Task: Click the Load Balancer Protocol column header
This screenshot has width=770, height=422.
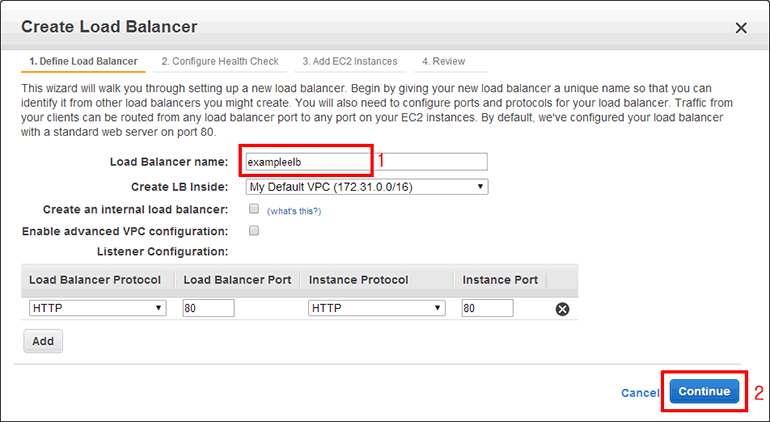Action: pyautogui.click(x=98, y=280)
